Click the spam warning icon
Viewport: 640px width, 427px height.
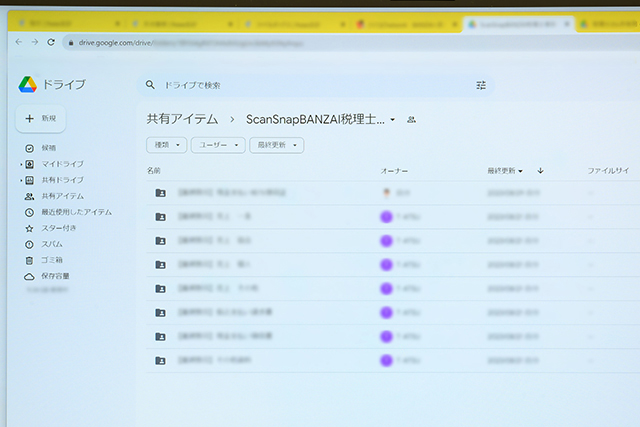click(x=29, y=245)
